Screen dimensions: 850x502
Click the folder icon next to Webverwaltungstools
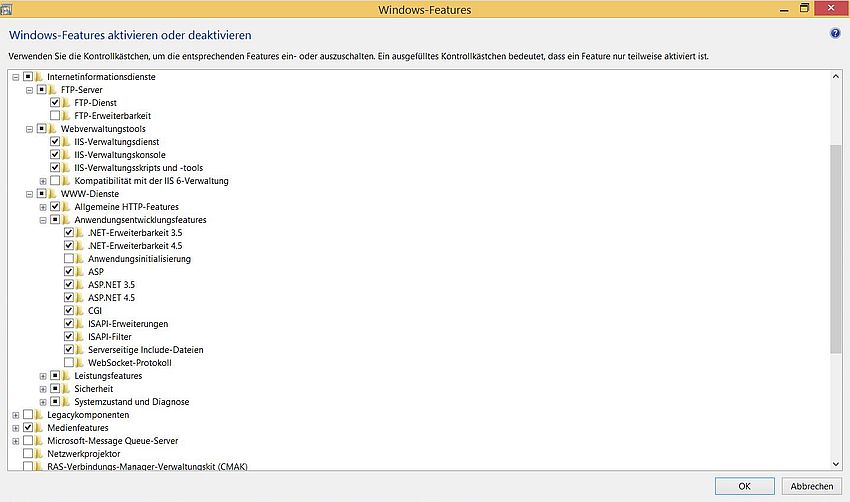point(53,128)
